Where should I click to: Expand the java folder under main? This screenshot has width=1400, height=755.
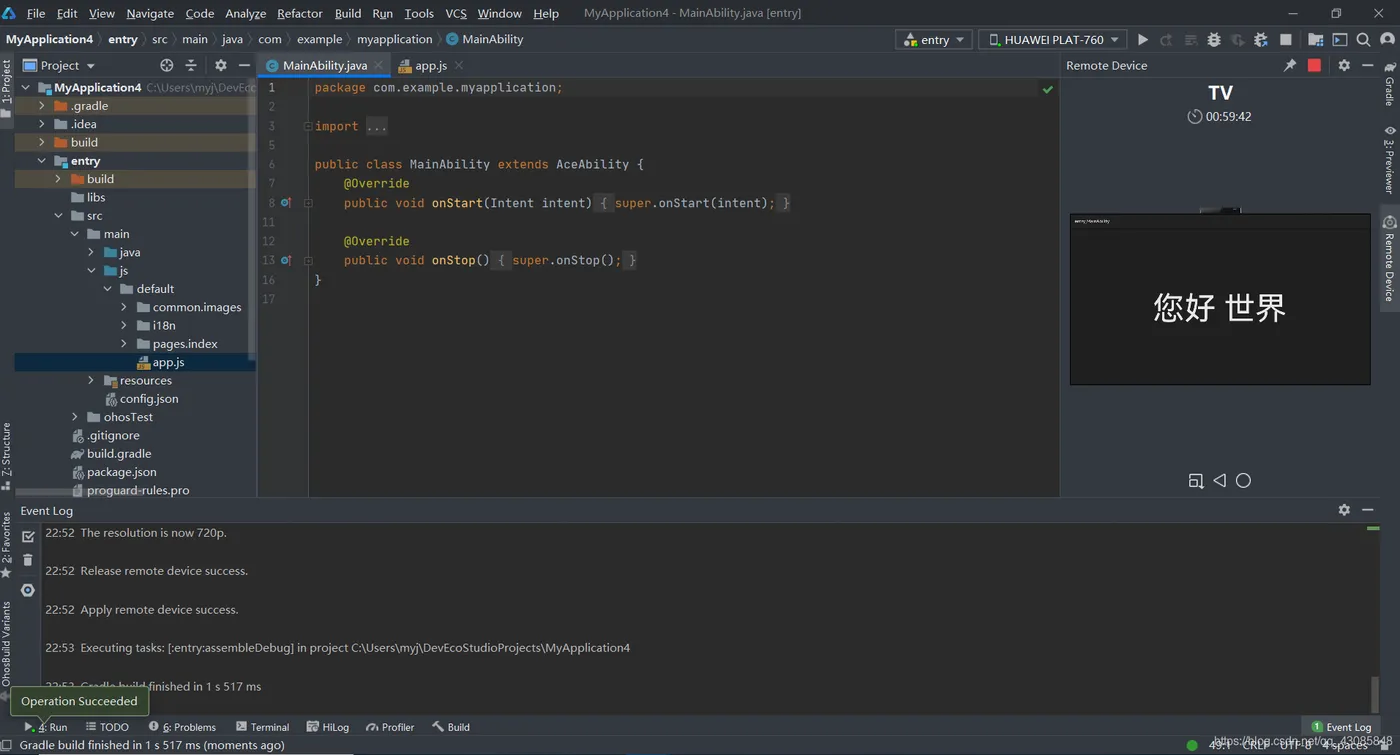91,253
